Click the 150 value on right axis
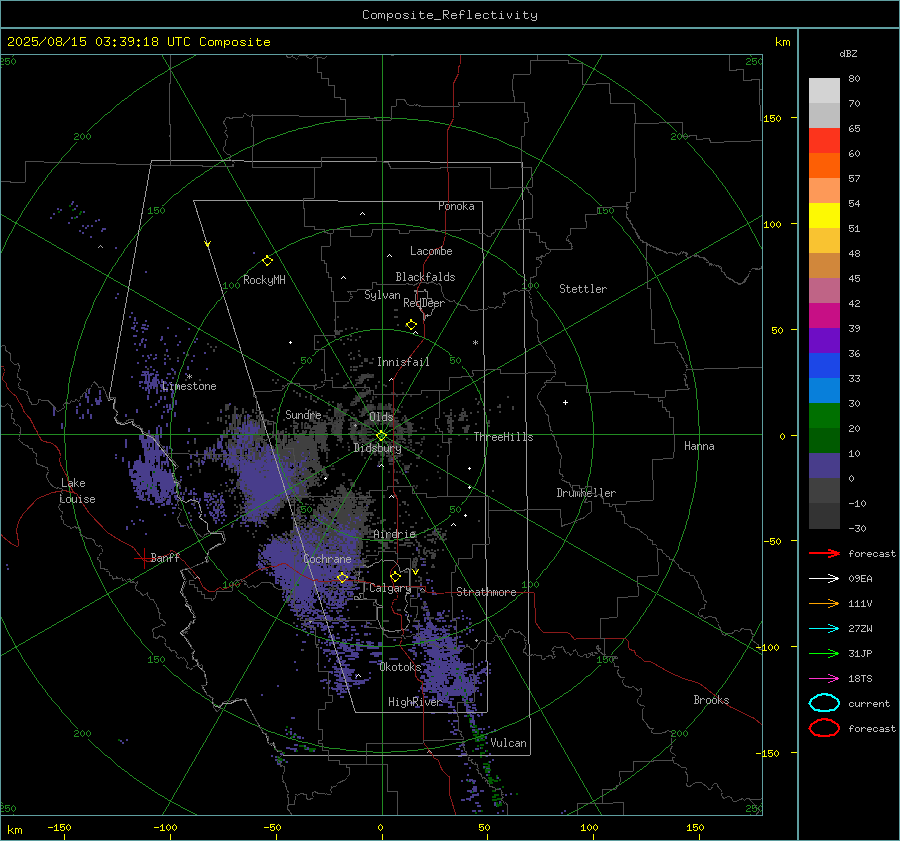Screen dimensions: 900x841 click(772, 118)
